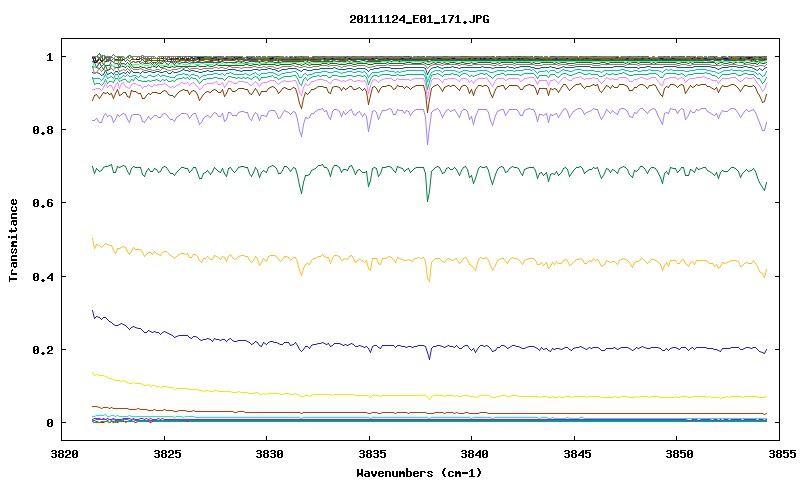
Task: Click x-axis tick label 3850
Action: [680, 454]
